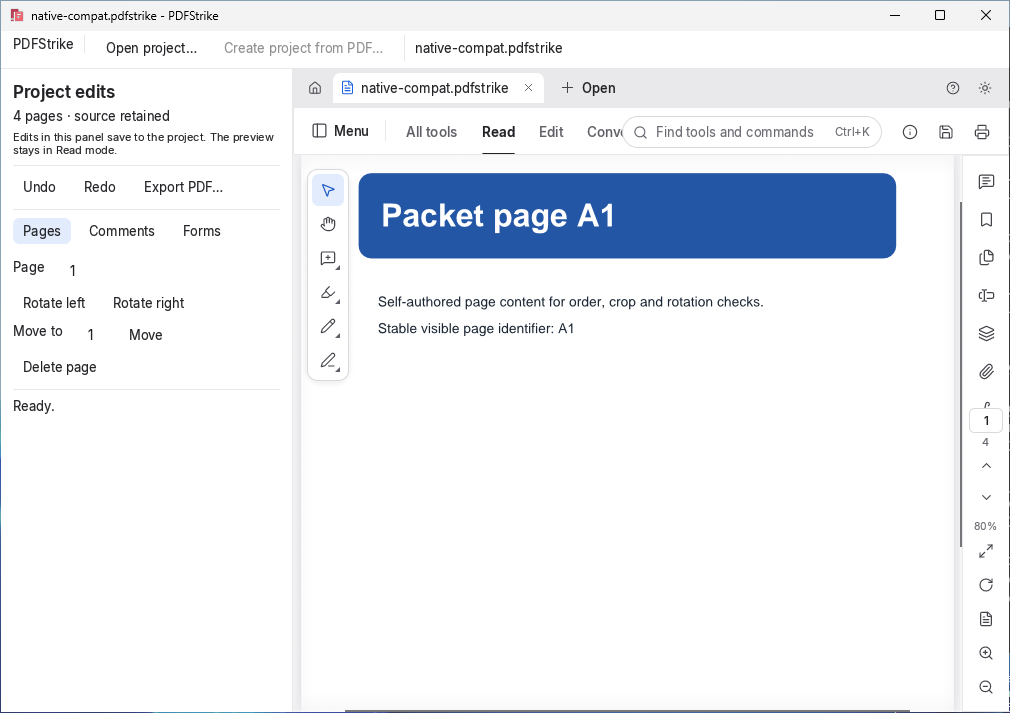Click the 80% zoom level text

coord(985,526)
